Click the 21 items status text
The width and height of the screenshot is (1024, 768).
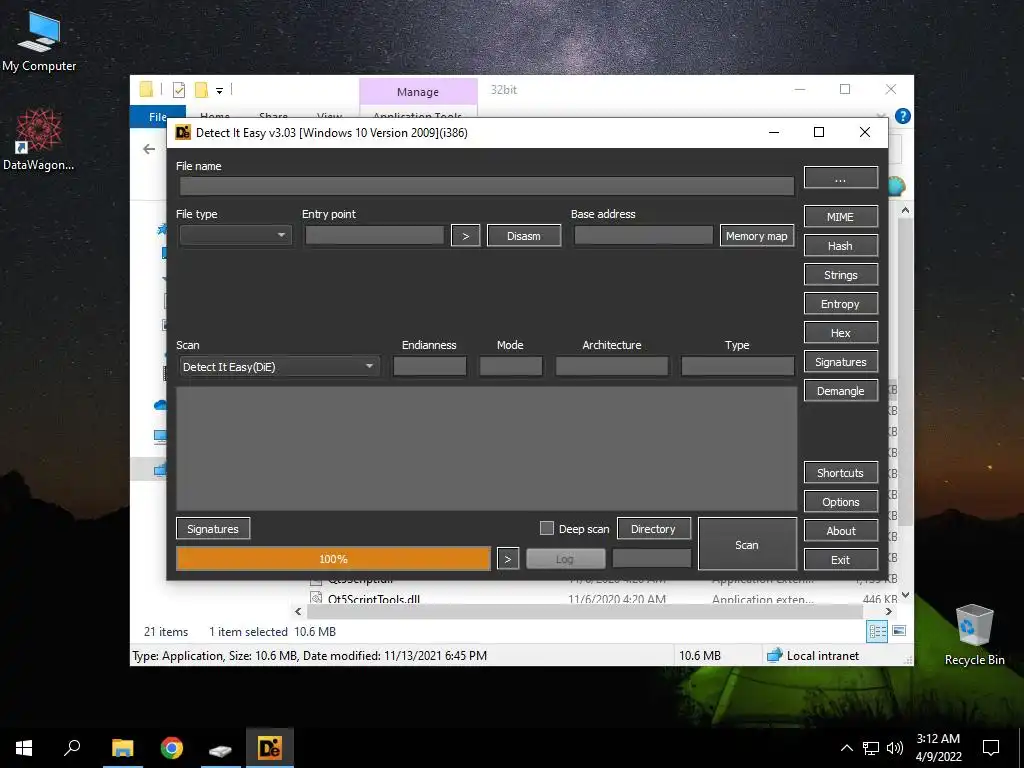tap(166, 632)
